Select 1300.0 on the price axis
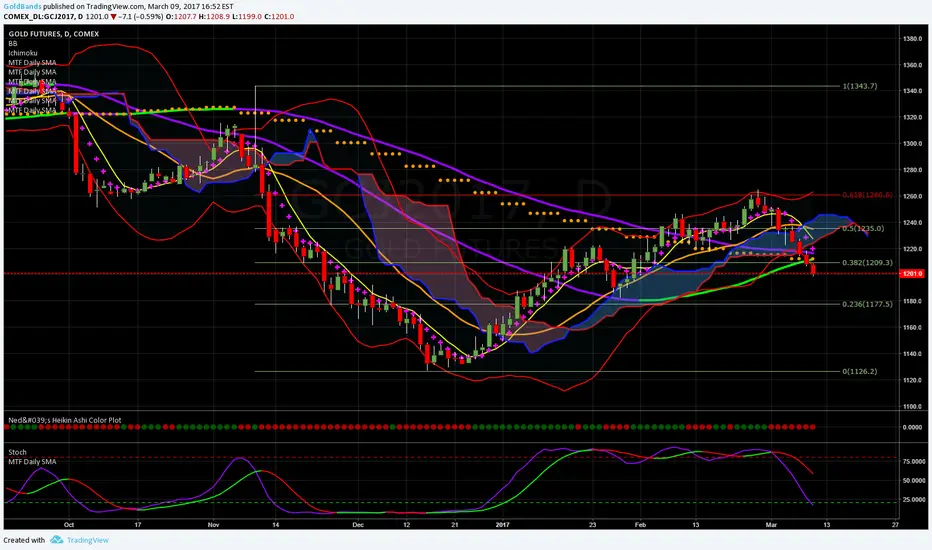The width and height of the screenshot is (932, 550). (x=912, y=143)
